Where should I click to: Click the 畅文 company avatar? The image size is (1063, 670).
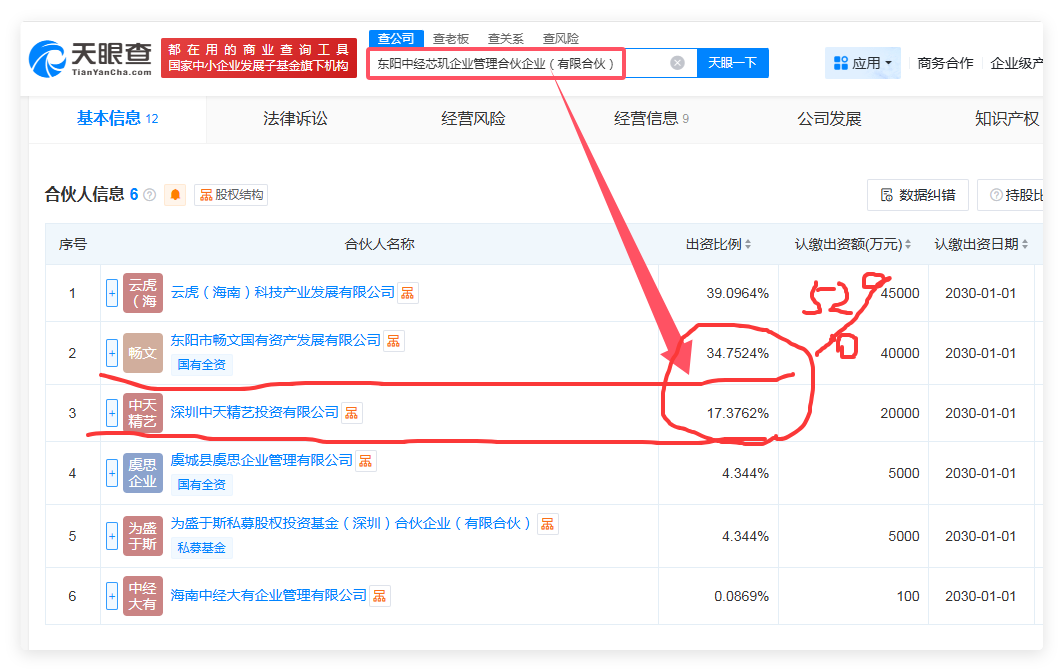pyautogui.click(x=143, y=353)
